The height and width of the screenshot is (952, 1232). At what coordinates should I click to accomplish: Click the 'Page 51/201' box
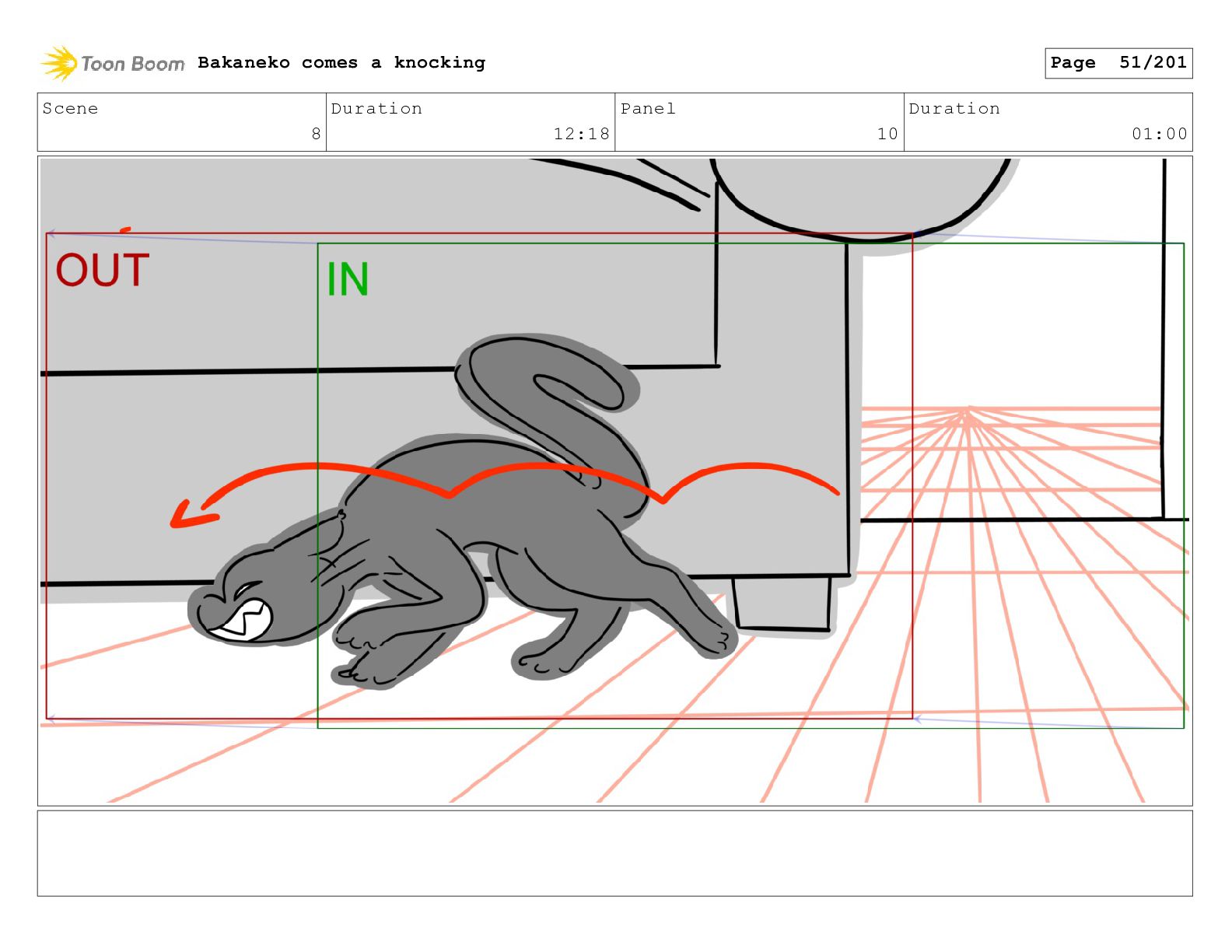1118,63
